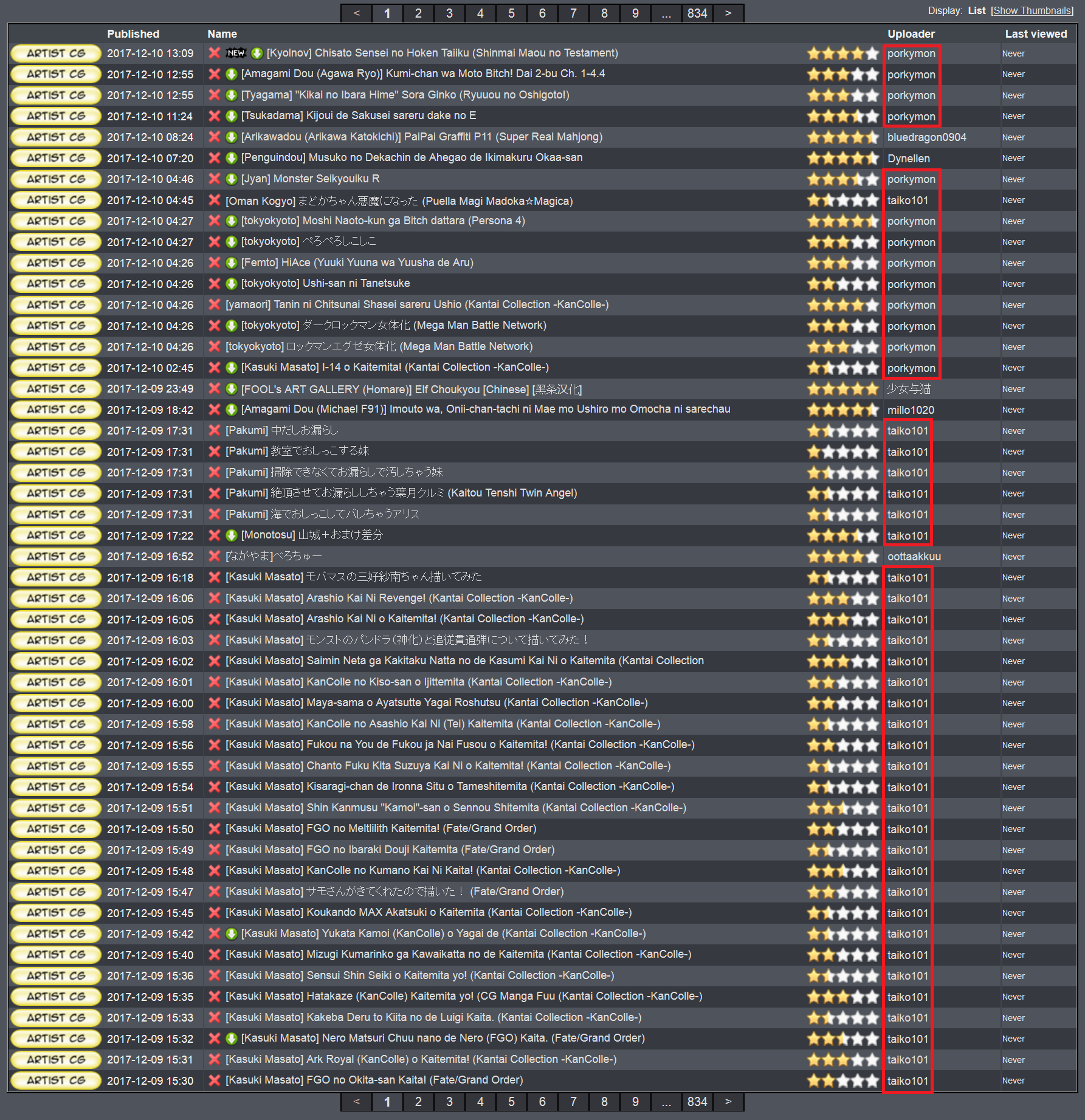1085x1120 pixels.
Task: Click the red X icon in the 2017-12-09 16:52 row
Action: 214,556
